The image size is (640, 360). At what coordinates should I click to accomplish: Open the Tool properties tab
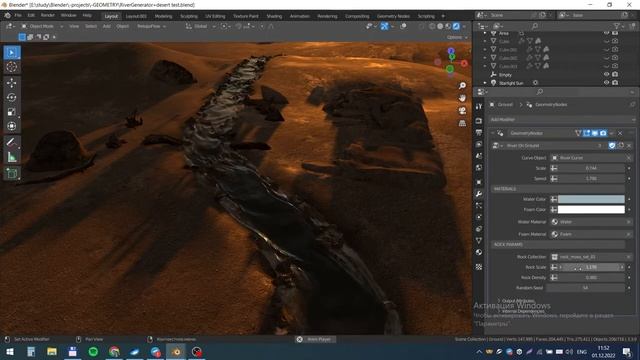(x=479, y=107)
